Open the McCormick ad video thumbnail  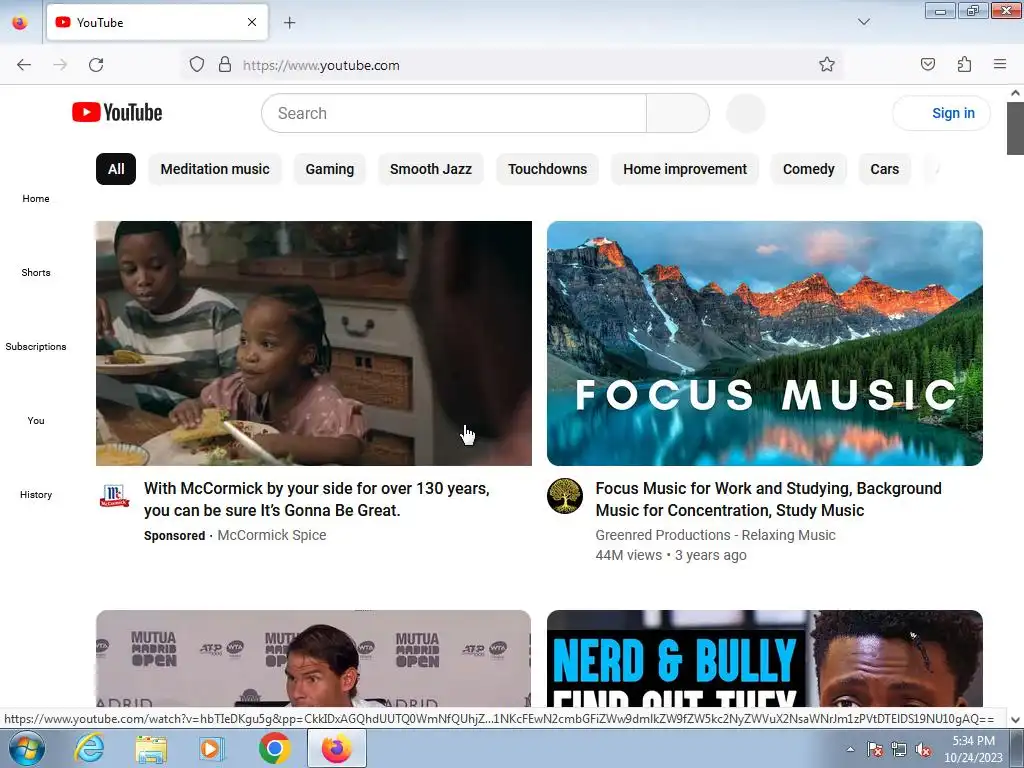(313, 344)
